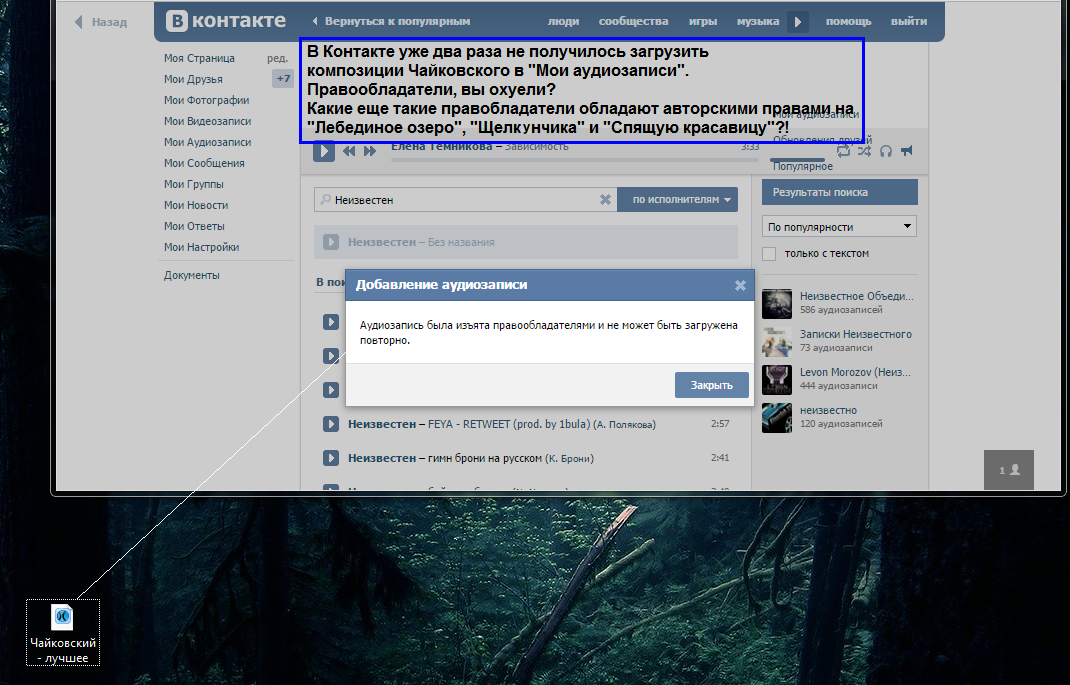Skip to previous track in player

point(349,151)
